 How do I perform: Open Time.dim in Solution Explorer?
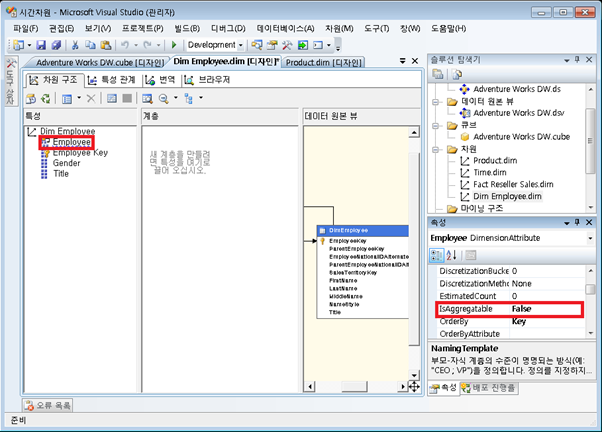[x=490, y=172]
